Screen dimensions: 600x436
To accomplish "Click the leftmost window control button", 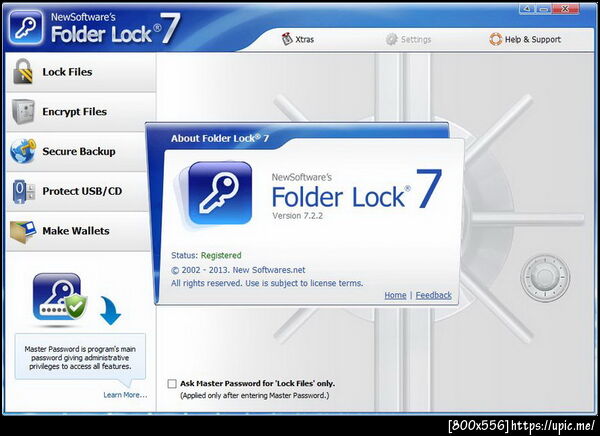I will click(527, 9).
